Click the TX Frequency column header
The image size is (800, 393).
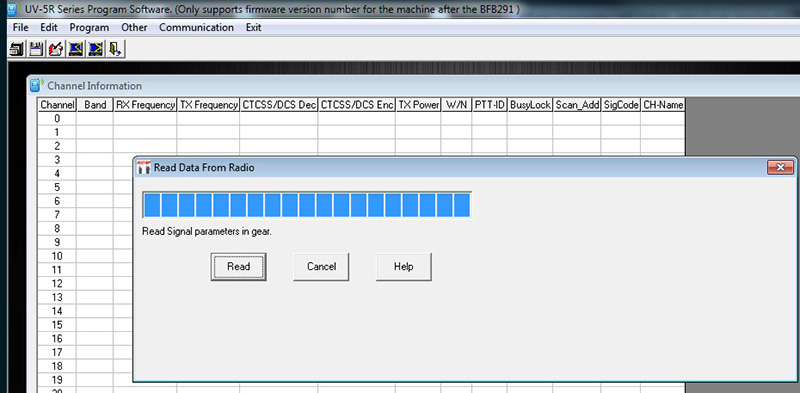(x=209, y=105)
